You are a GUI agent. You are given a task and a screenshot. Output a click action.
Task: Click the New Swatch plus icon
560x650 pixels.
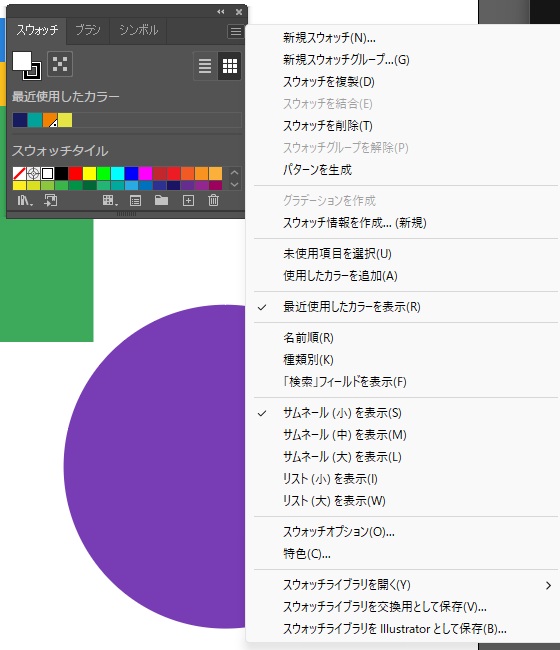point(188,201)
